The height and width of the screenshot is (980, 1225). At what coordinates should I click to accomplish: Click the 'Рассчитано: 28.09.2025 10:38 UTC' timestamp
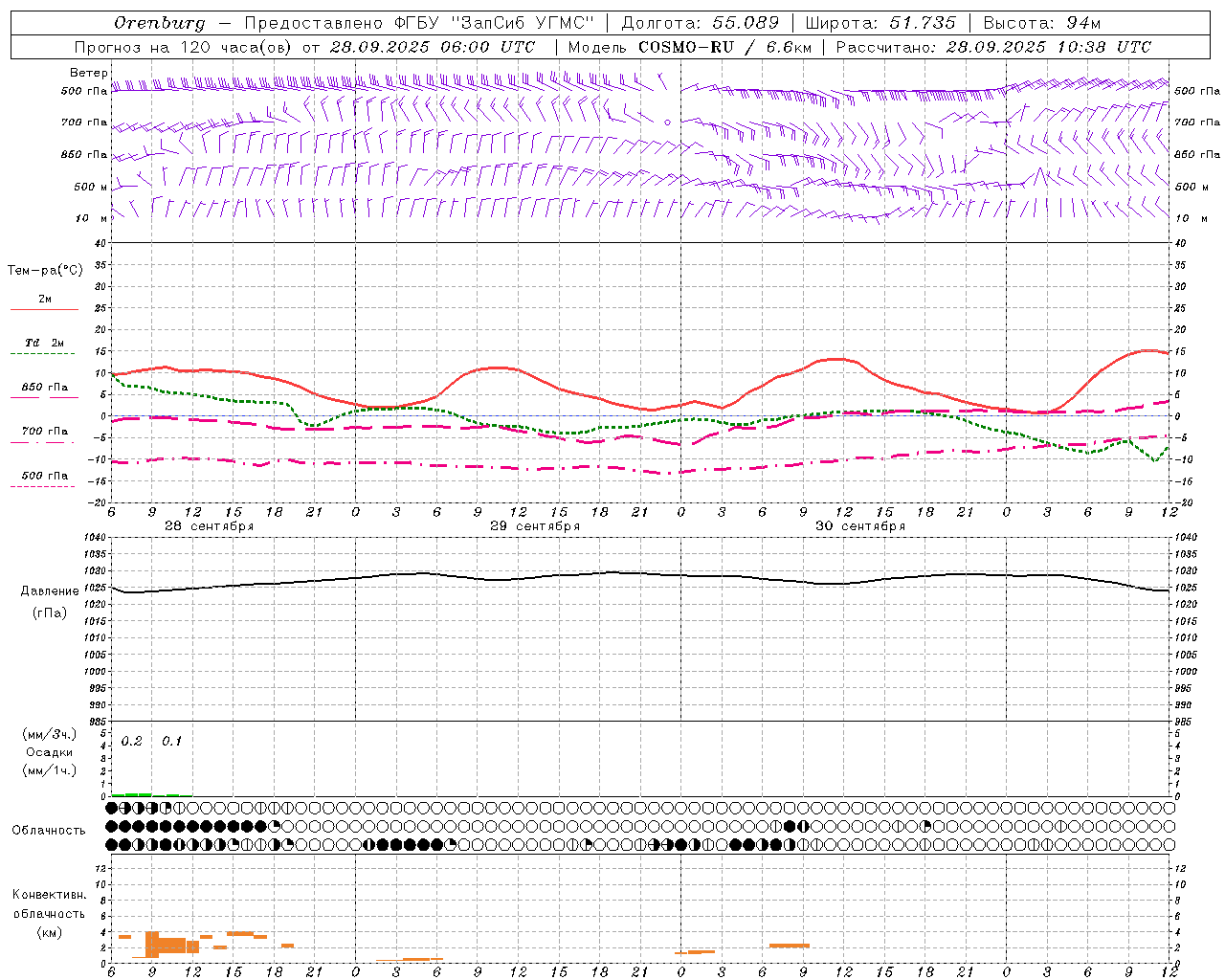click(x=993, y=47)
